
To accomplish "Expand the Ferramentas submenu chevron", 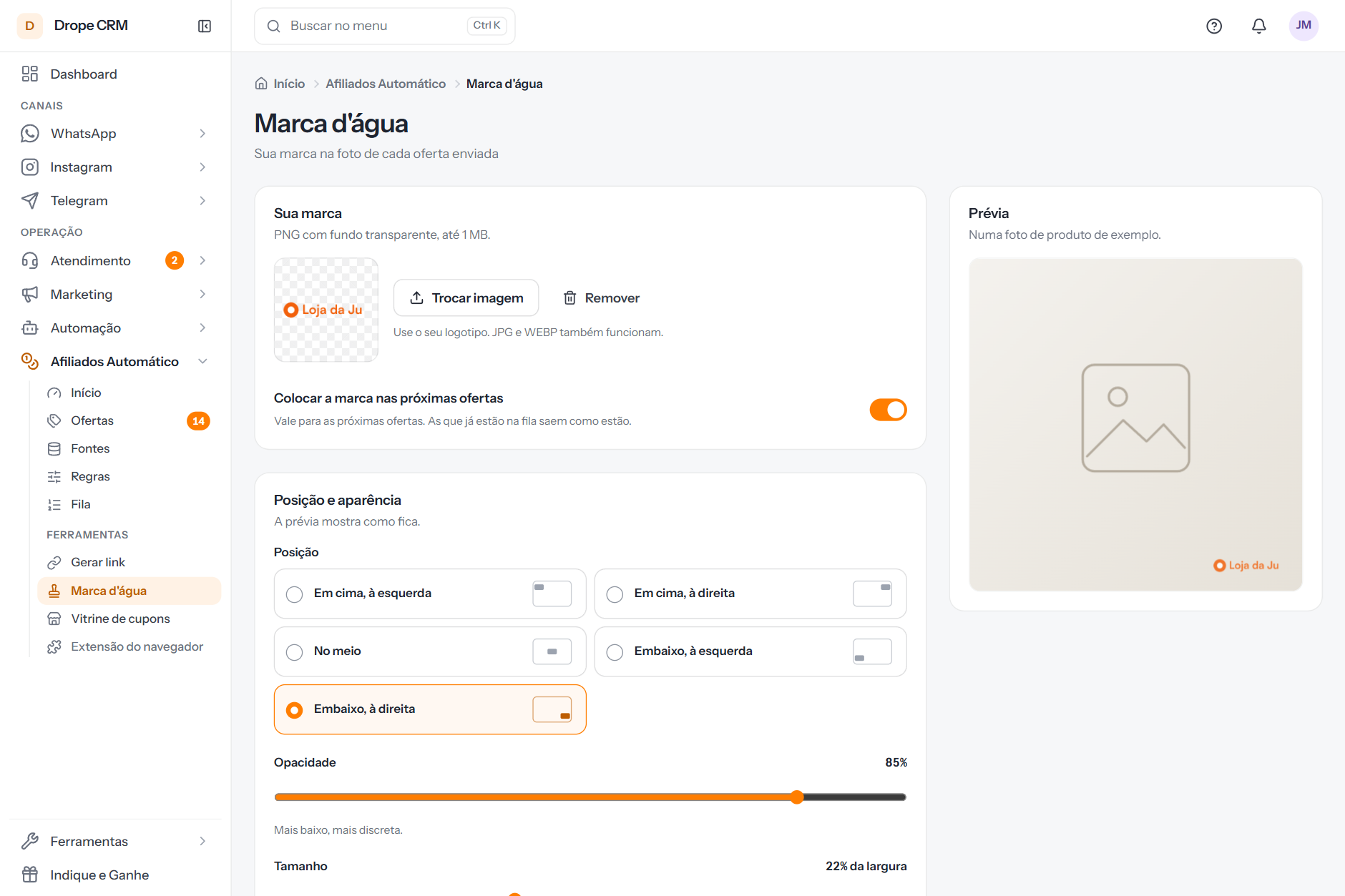I will (202, 841).
